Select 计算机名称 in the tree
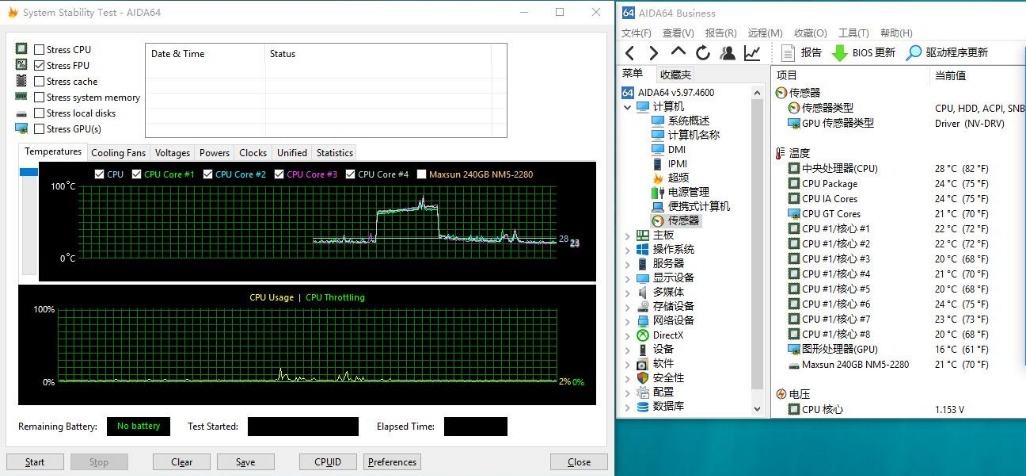 pyautogui.click(x=694, y=135)
